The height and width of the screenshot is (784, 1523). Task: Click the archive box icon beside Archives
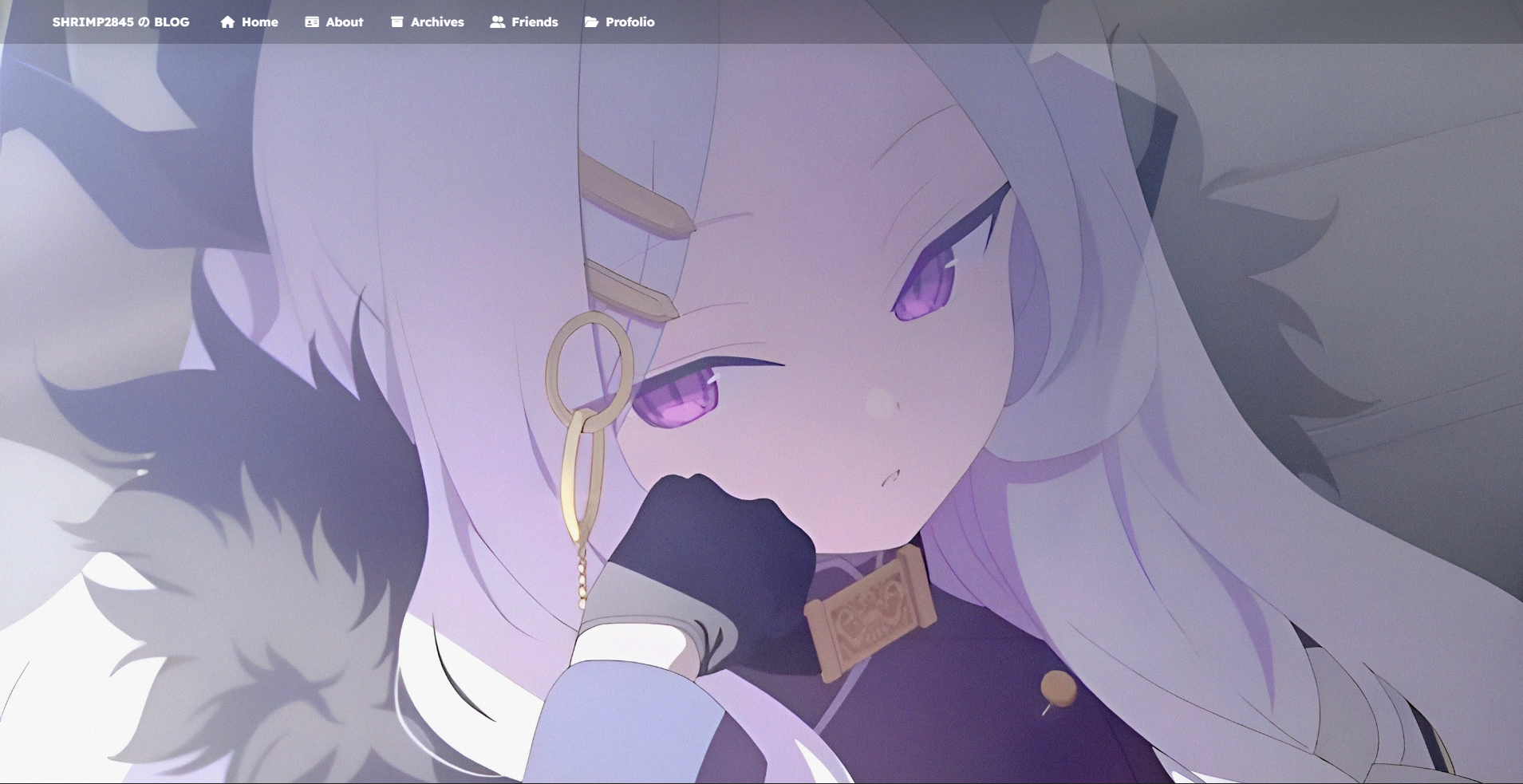click(397, 22)
